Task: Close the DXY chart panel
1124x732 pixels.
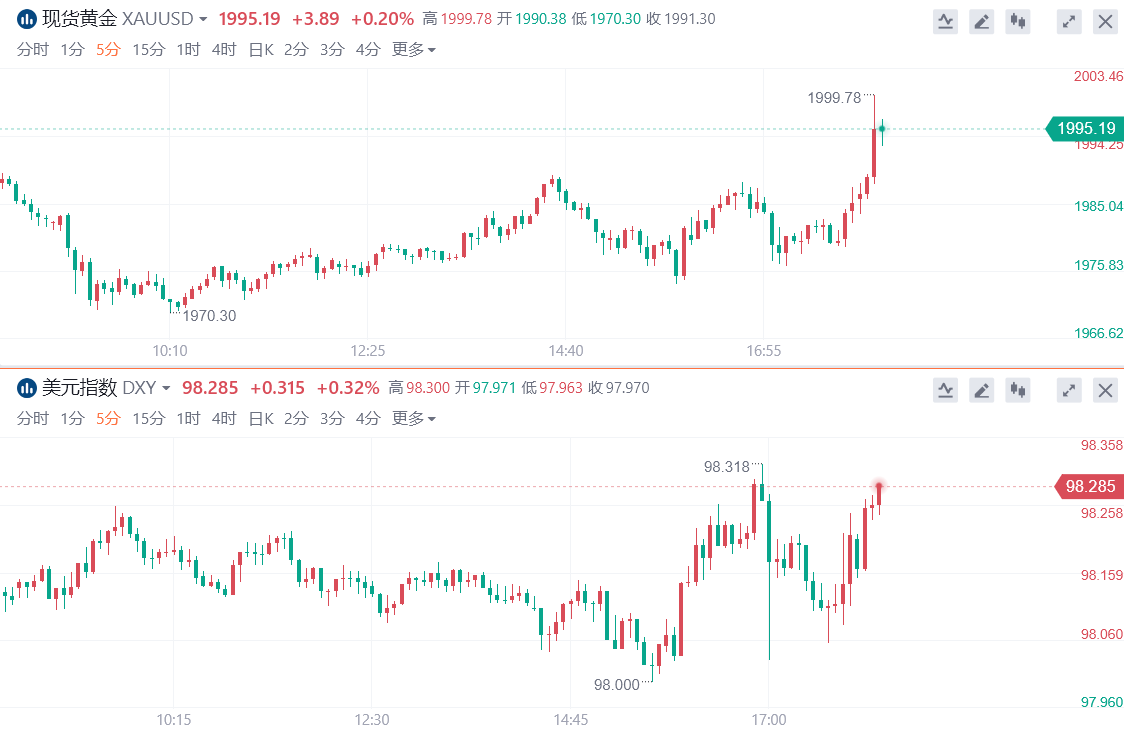Action: 1105,390
